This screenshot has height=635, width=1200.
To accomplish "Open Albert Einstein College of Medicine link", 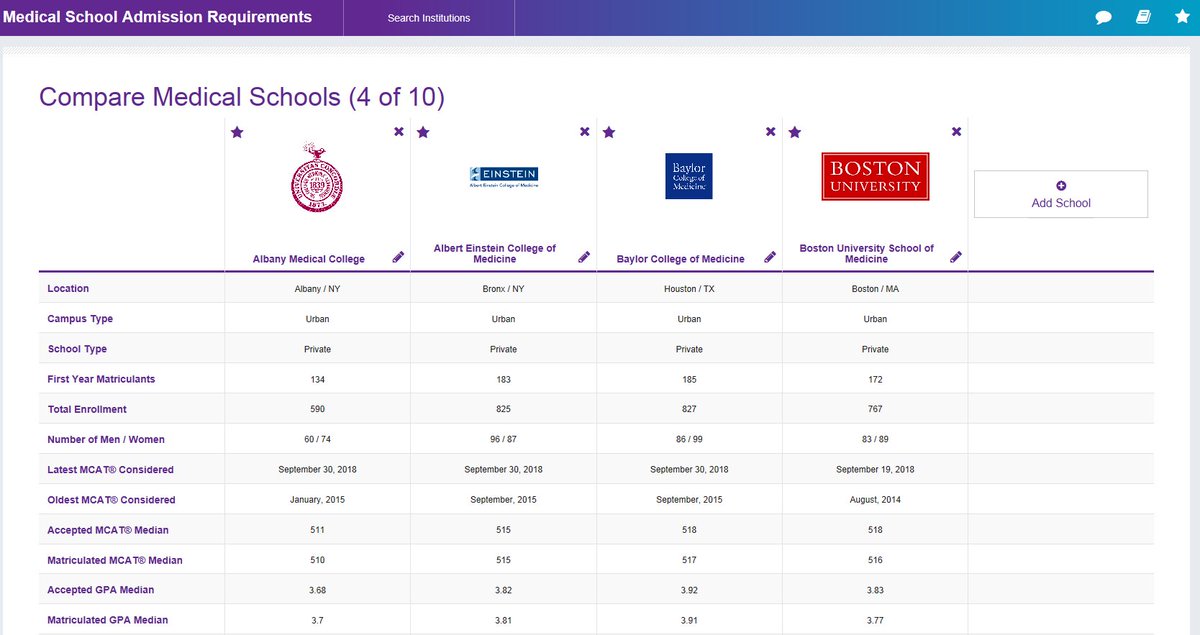I will [x=495, y=254].
